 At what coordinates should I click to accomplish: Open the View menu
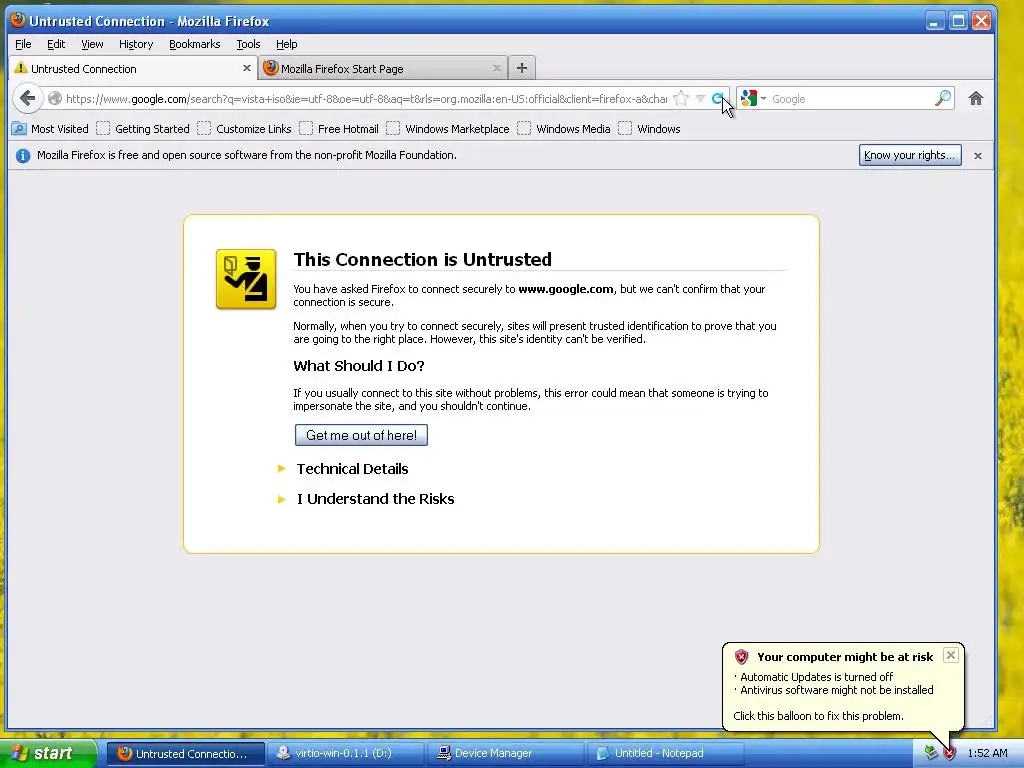pyautogui.click(x=92, y=44)
